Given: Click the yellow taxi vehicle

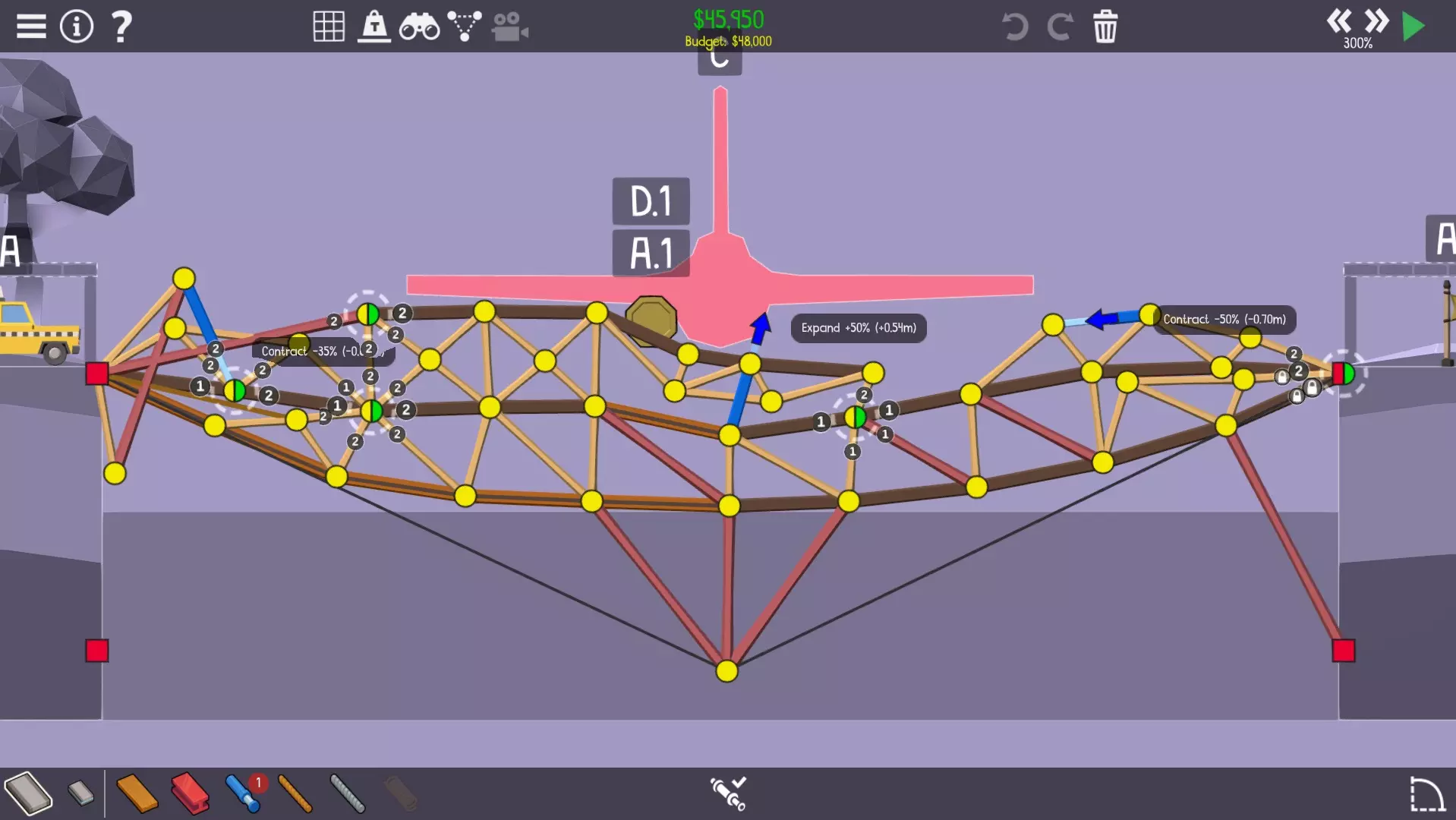Looking at the screenshot, I should pos(38,332).
